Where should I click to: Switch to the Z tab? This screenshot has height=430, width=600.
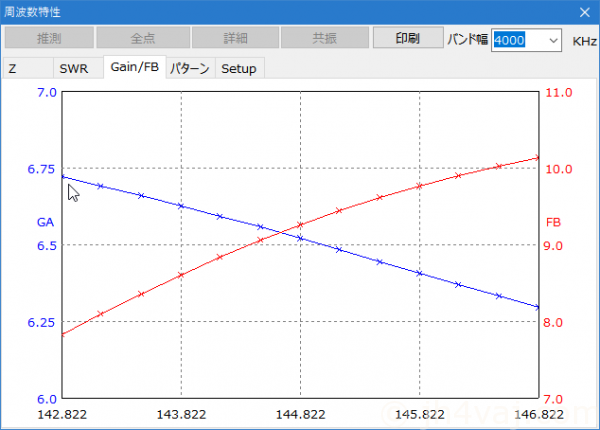pos(13,69)
